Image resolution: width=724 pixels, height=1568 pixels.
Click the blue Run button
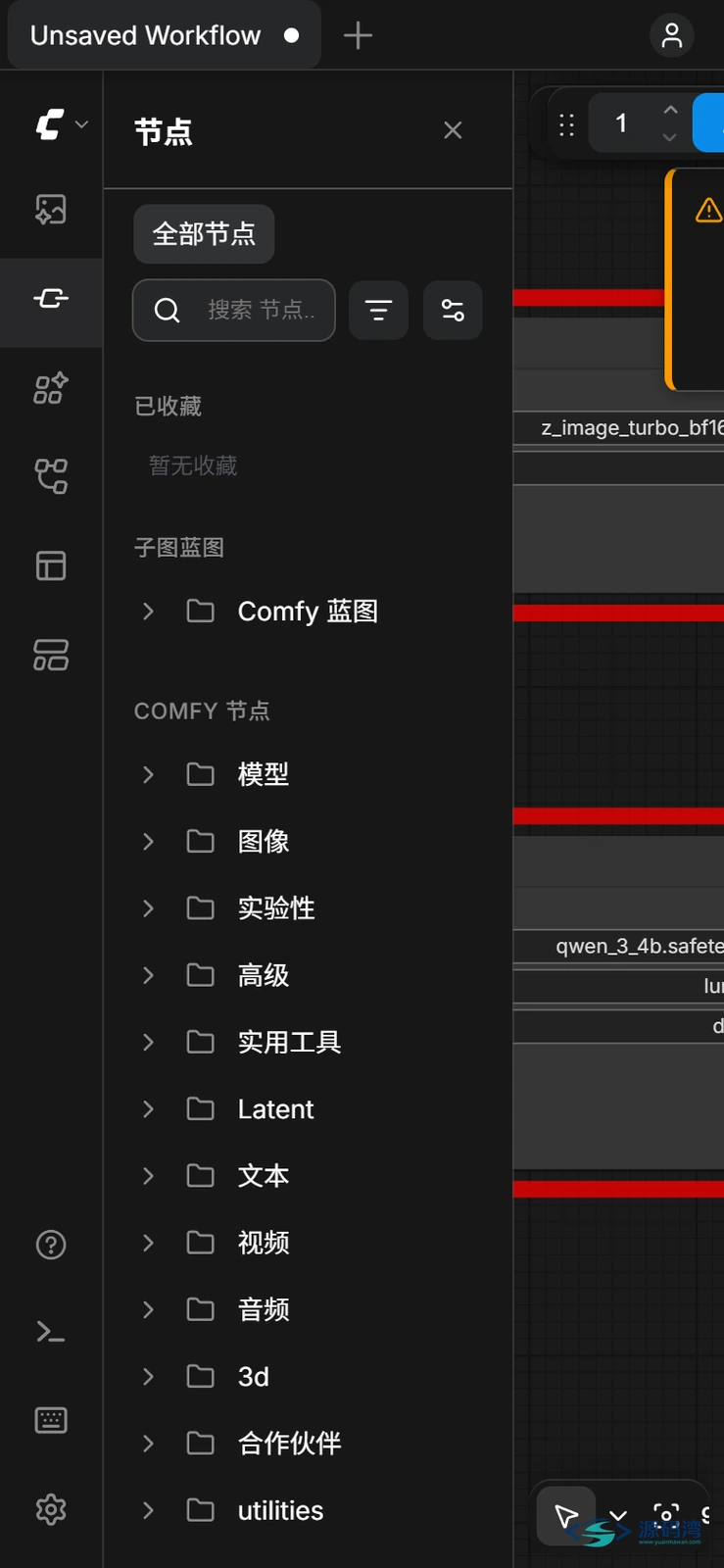point(708,123)
